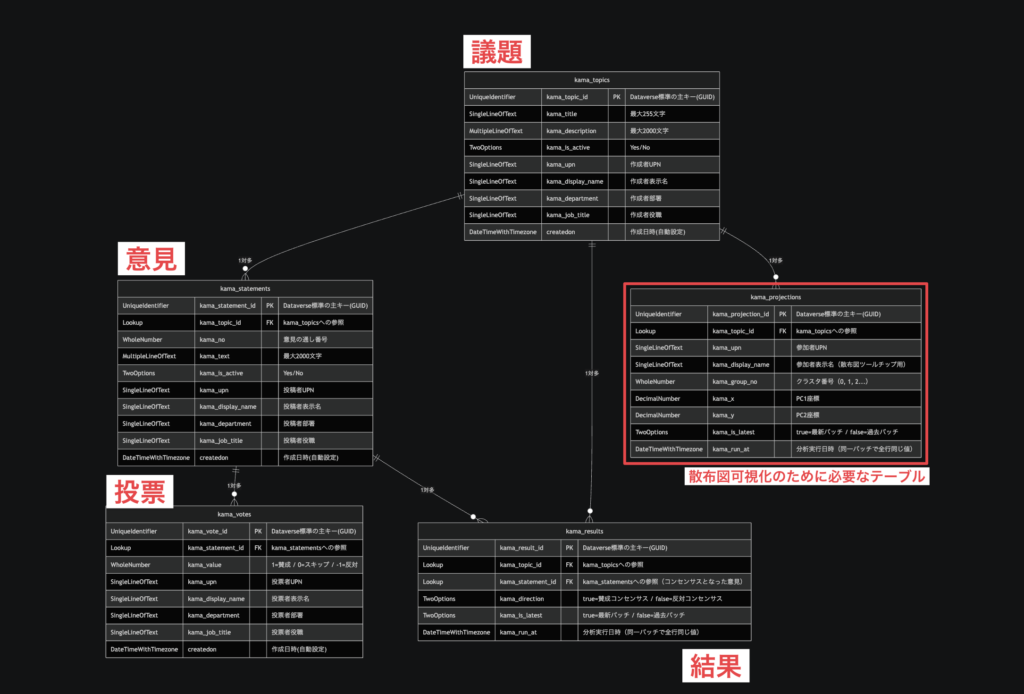Screen dimensions: 1024x694
Task: Select the kama_result_id field cell
Action: 524,548
